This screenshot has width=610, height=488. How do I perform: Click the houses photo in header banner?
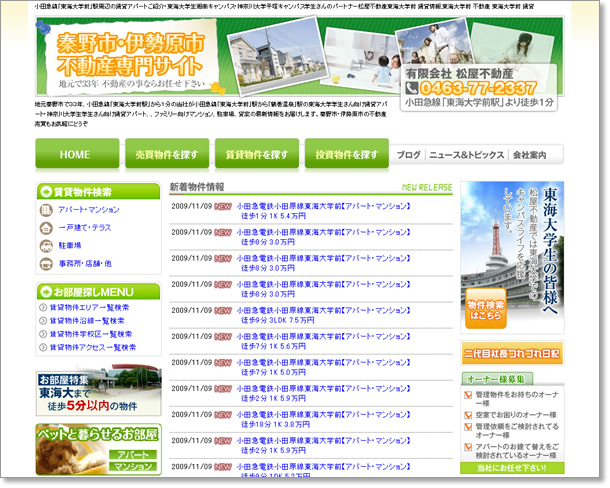point(277,56)
